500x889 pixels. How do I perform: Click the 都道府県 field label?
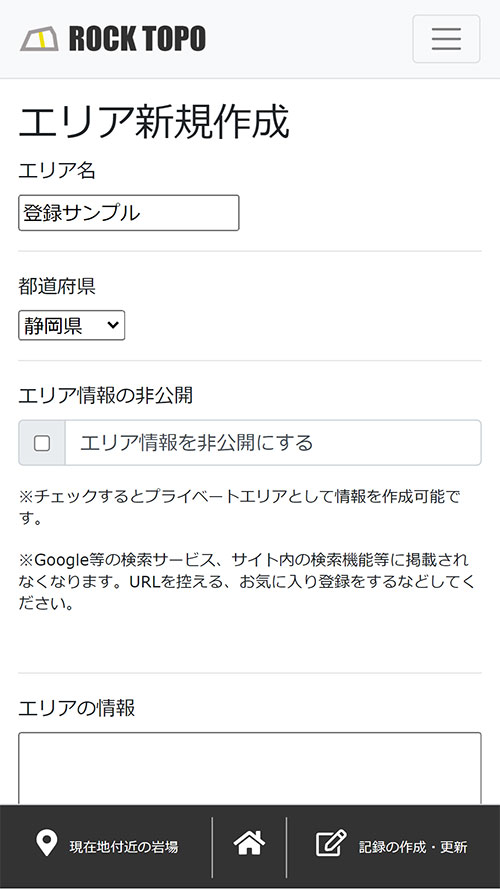[57, 286]
